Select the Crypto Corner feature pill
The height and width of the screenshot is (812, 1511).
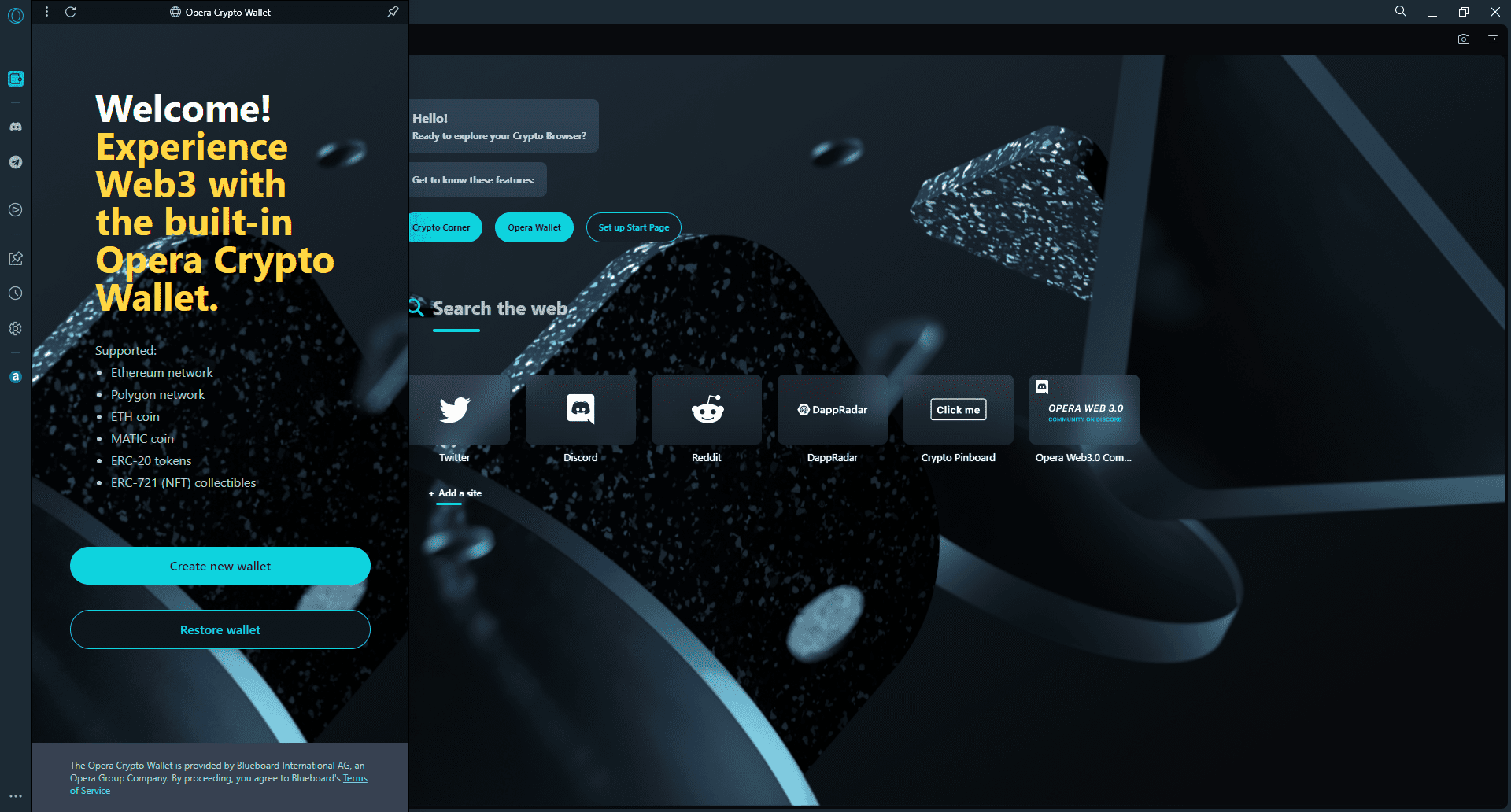445,227
